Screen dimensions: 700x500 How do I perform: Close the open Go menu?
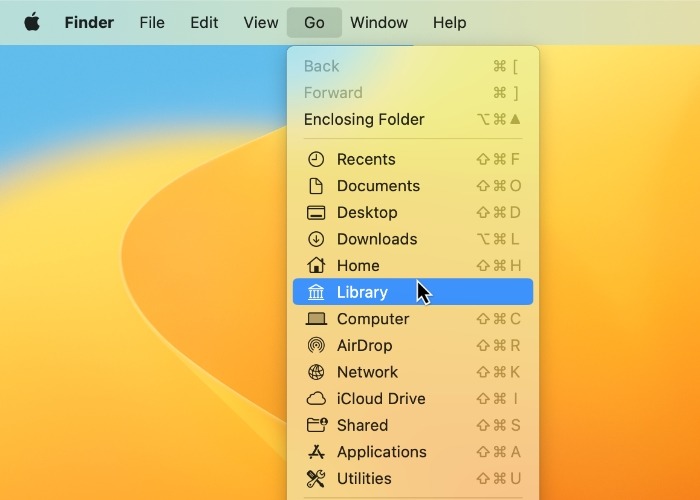(314, 22)
